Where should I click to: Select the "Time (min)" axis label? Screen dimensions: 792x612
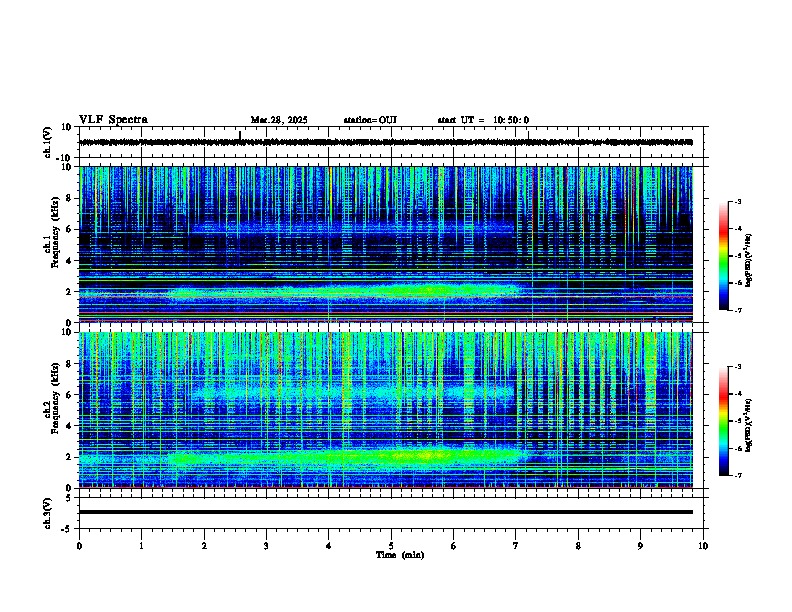pyautogui.click(x=400, y=555)
